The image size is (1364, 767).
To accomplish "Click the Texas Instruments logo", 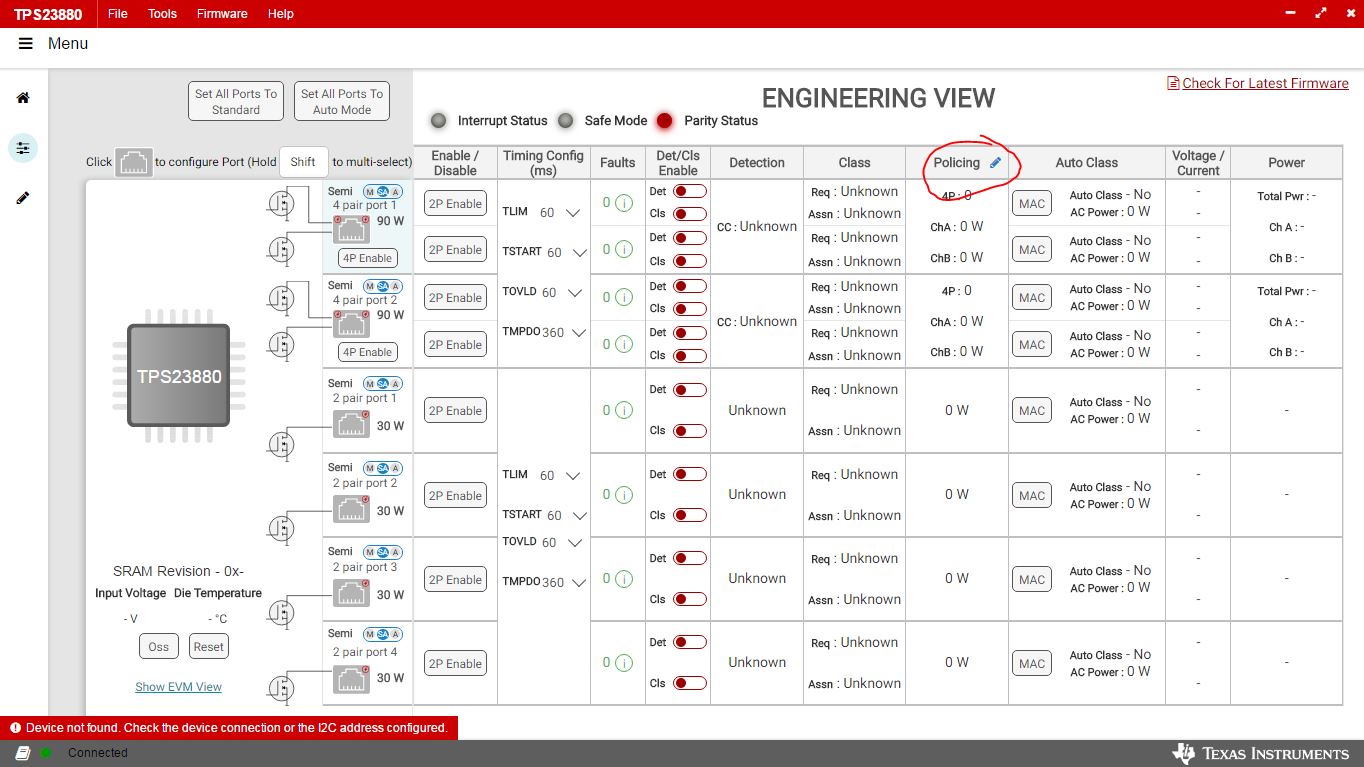I will pyautogui.click(x=1261, y=753).
